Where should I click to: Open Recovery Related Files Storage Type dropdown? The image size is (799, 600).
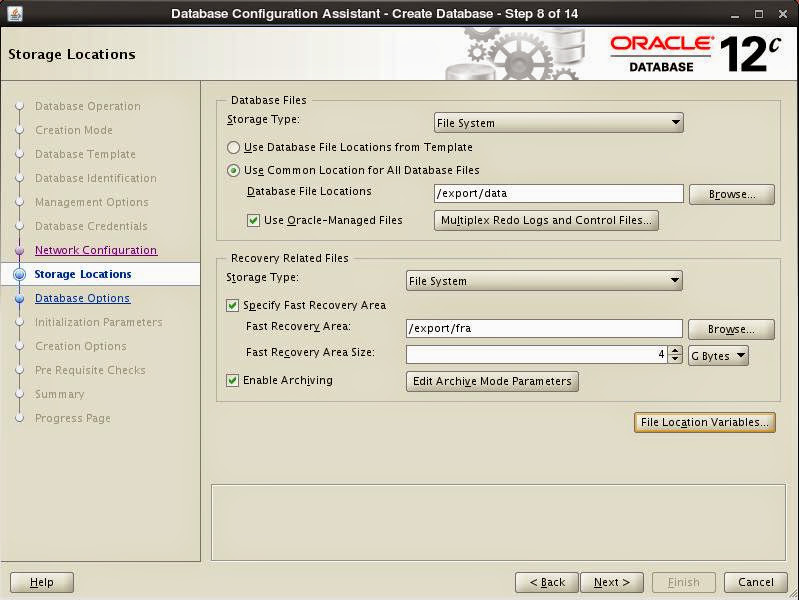tap(544, 281)
